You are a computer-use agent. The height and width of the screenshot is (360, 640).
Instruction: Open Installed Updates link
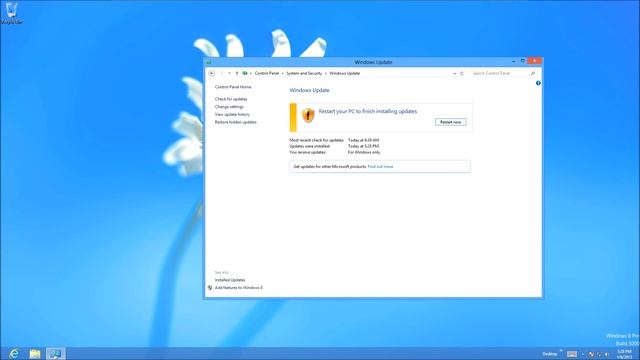230,280
